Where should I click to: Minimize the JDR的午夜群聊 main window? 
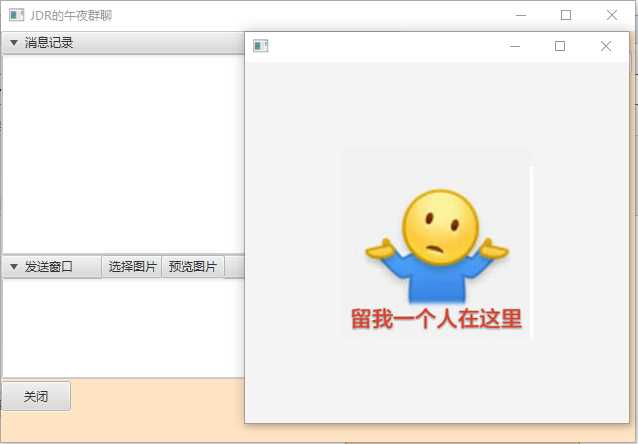[521, 15]
